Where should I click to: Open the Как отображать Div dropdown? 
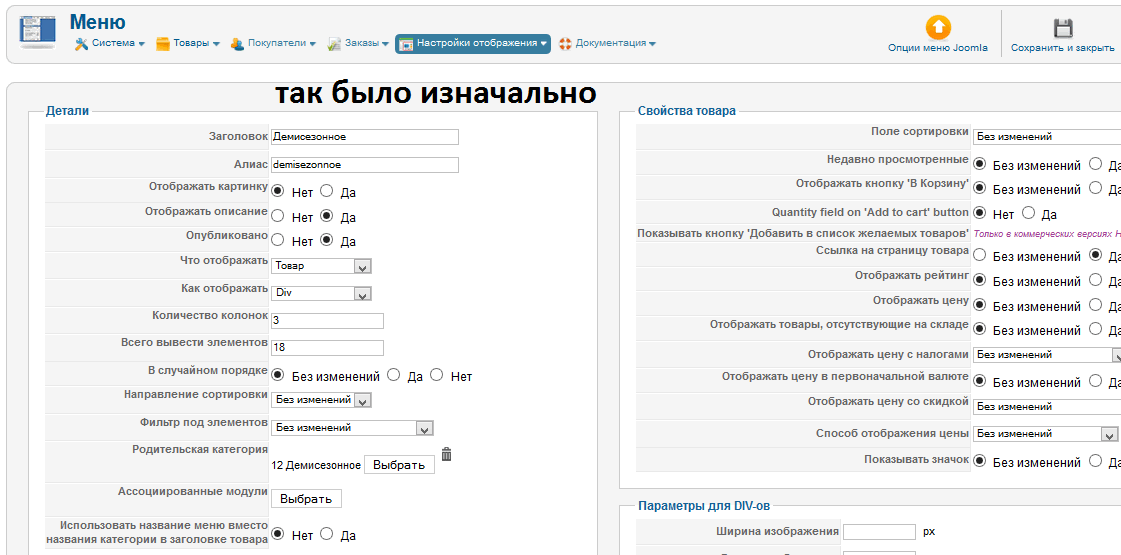coord(321,293)
